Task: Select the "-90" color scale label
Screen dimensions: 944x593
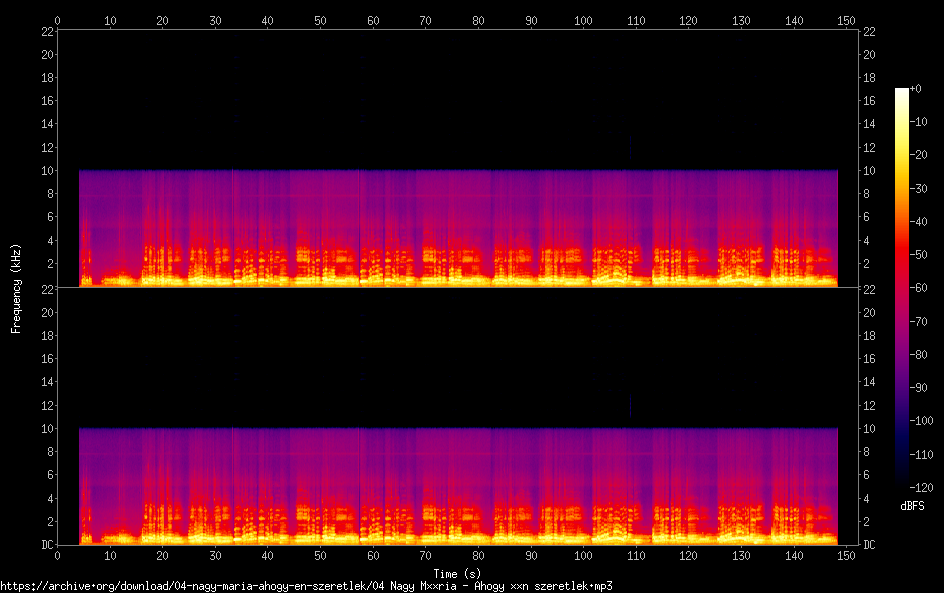Action: [919, 388]
